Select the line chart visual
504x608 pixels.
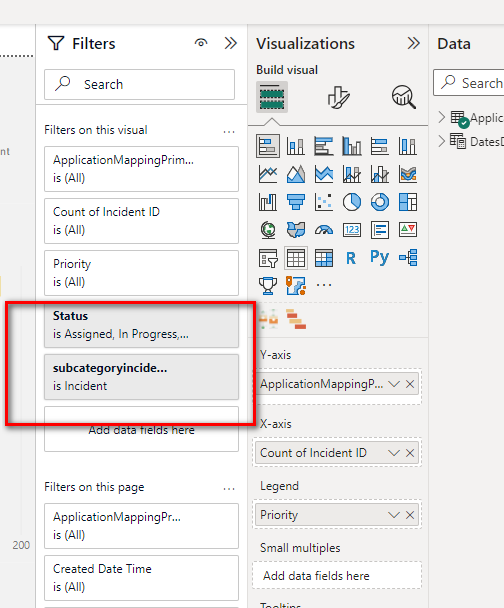(268, 174)
